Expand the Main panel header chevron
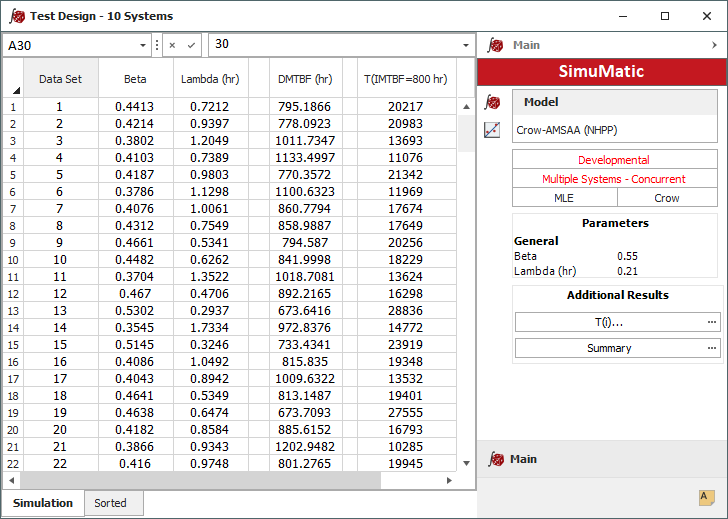 (714, 45)
